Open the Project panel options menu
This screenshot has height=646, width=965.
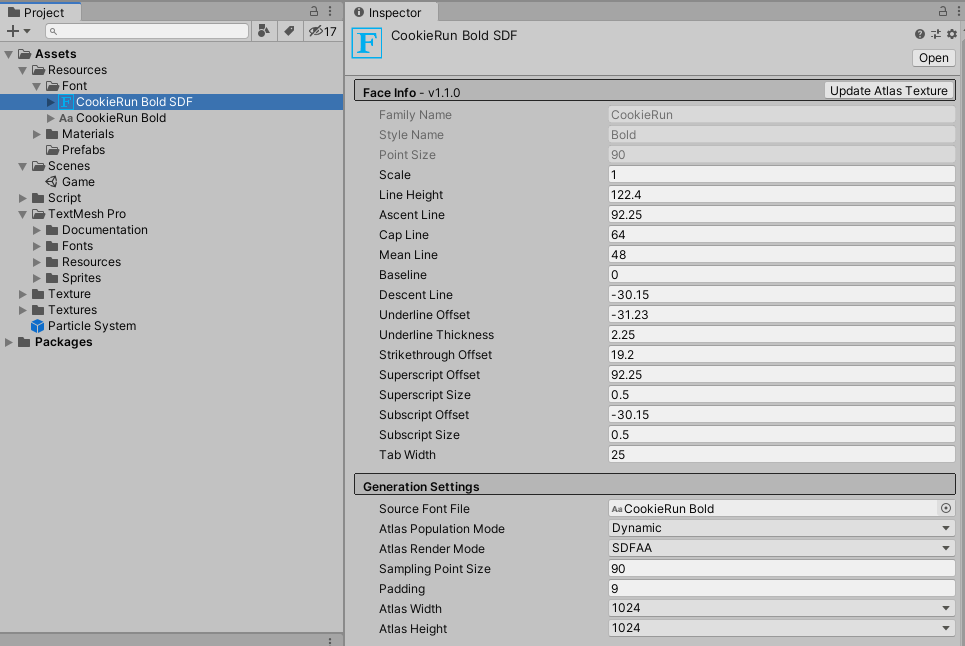click(330, 11)
